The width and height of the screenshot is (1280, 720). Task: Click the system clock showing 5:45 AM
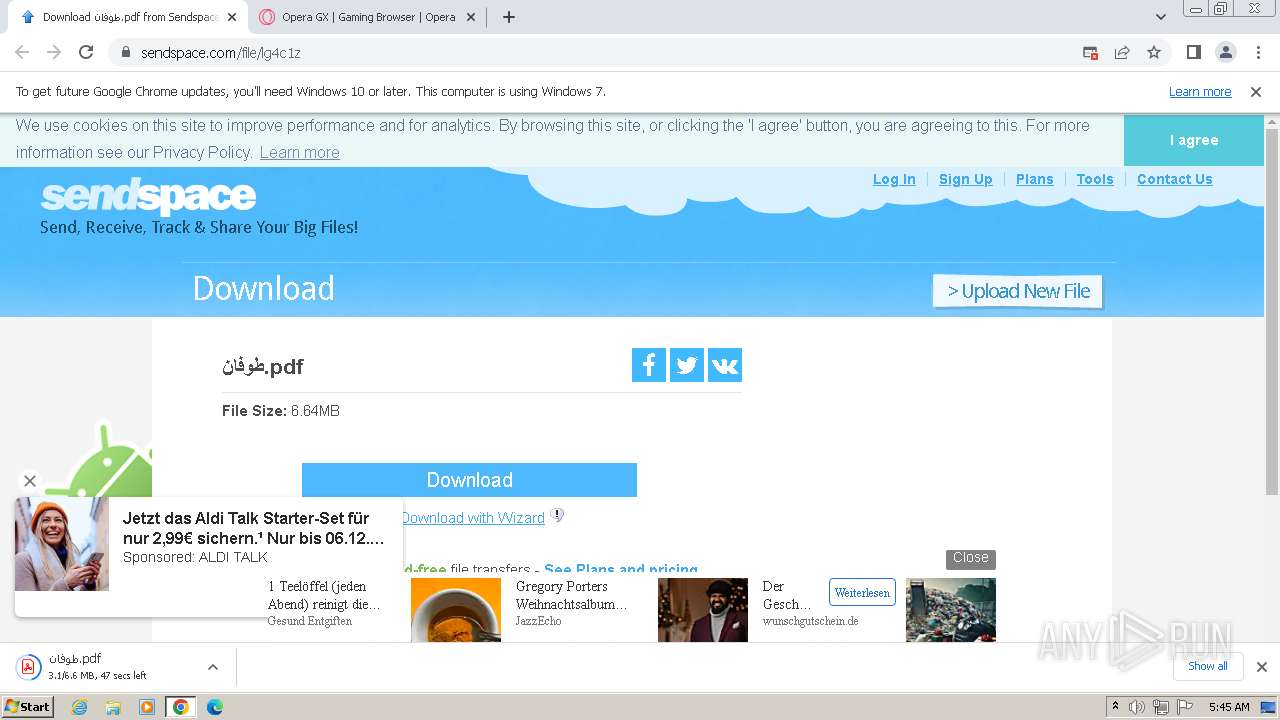1229,707
